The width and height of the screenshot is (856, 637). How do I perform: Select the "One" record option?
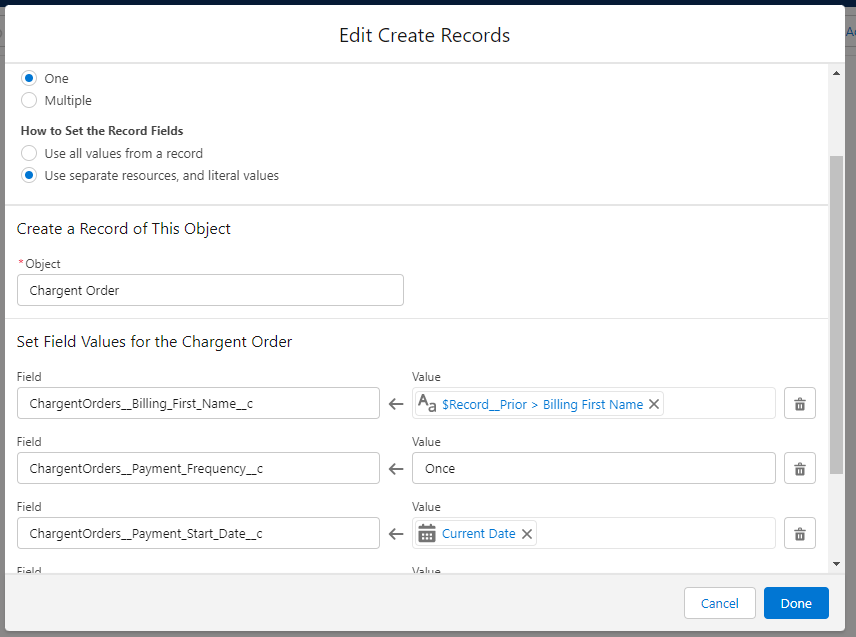point(29,78)
